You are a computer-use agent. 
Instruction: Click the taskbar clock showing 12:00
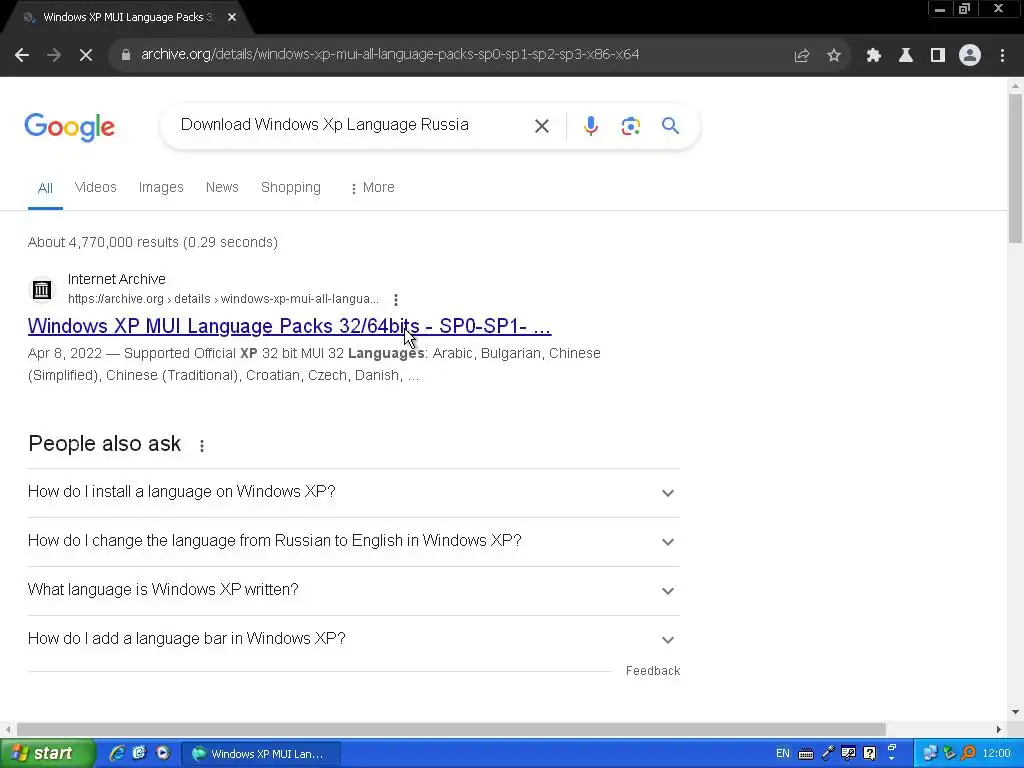996,754
